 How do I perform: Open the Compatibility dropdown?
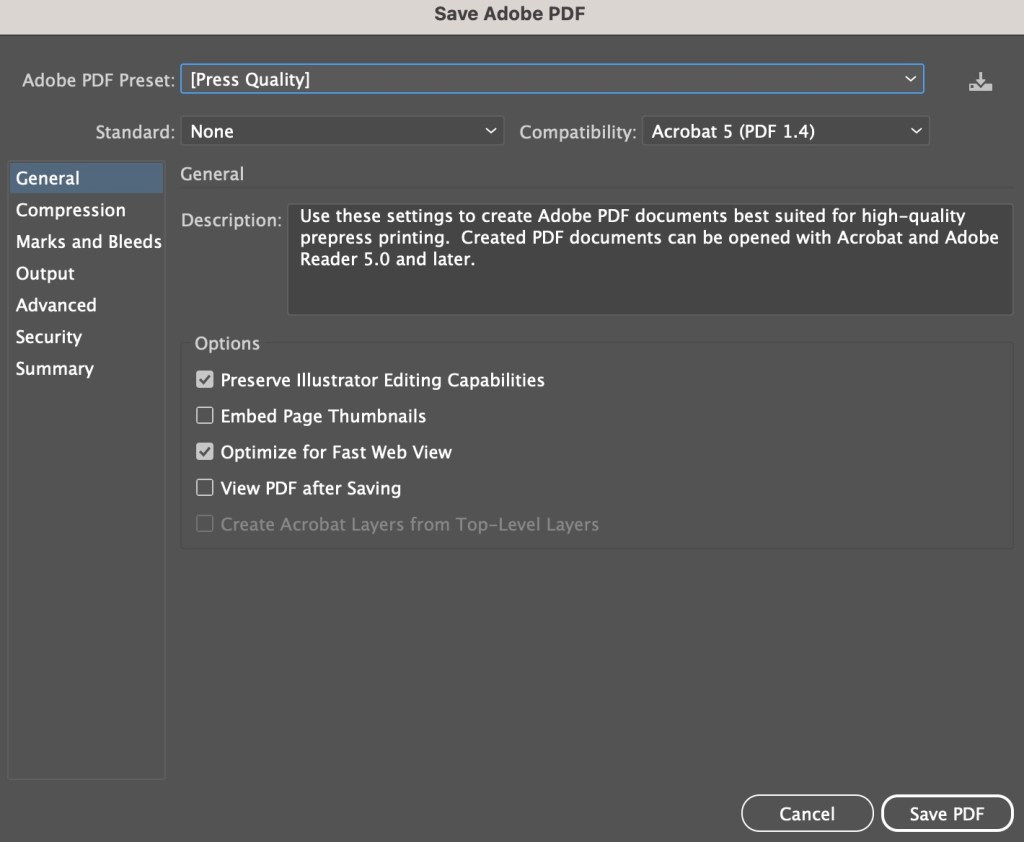785,131
